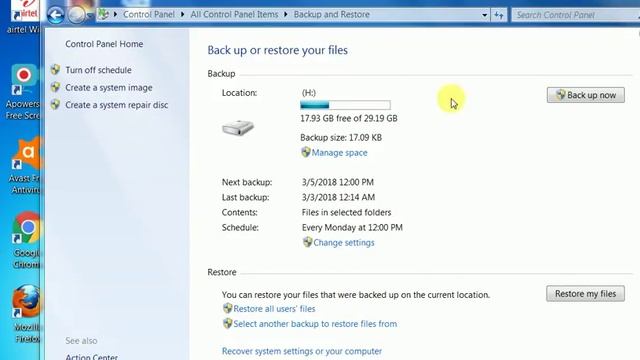This screenshot has height=360, width=640.
Task: Select Backup and Restore breadcrumb
Action: (x=331, y=15)
